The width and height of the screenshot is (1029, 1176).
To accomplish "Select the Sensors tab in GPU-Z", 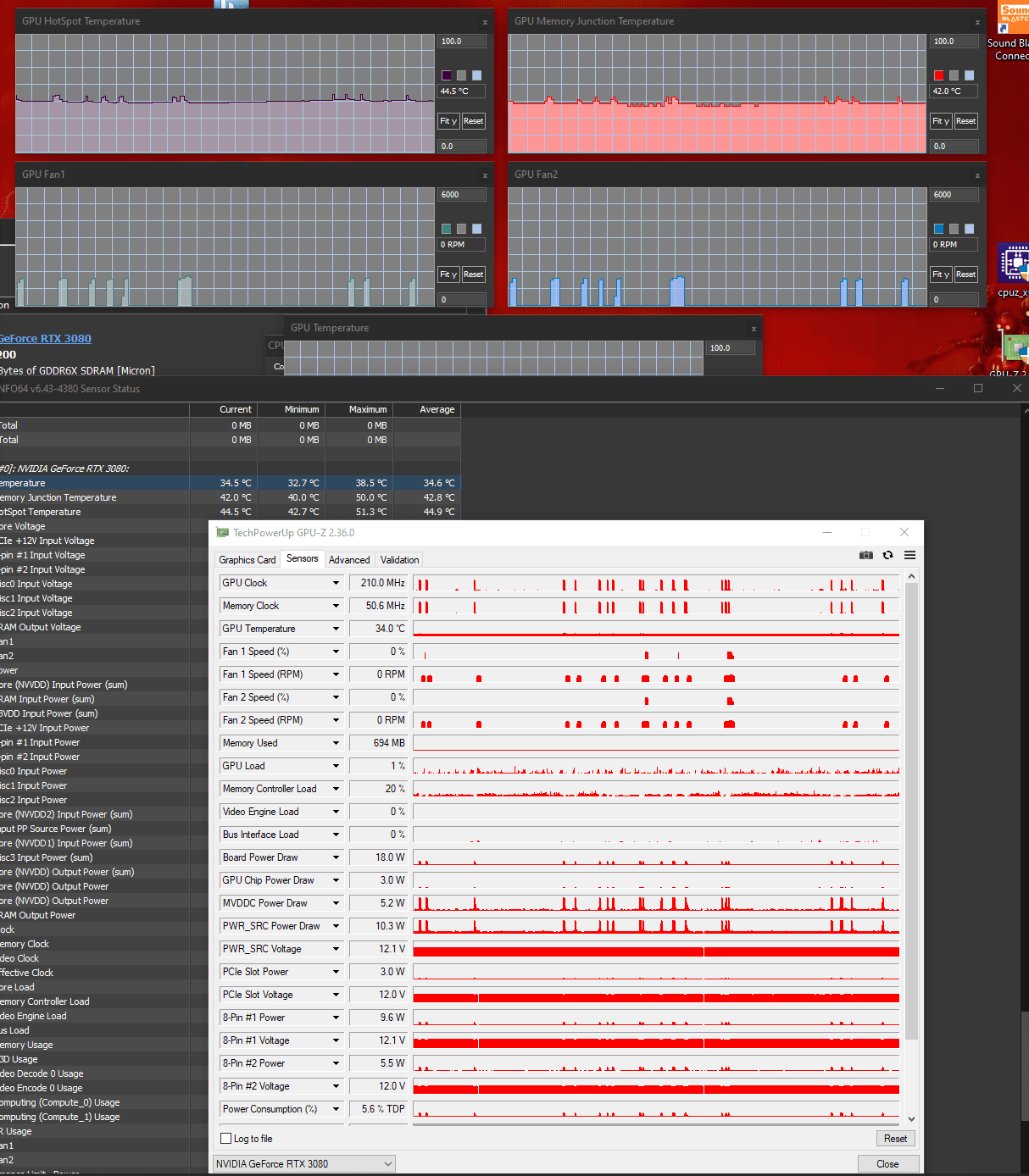I will 303,558.
